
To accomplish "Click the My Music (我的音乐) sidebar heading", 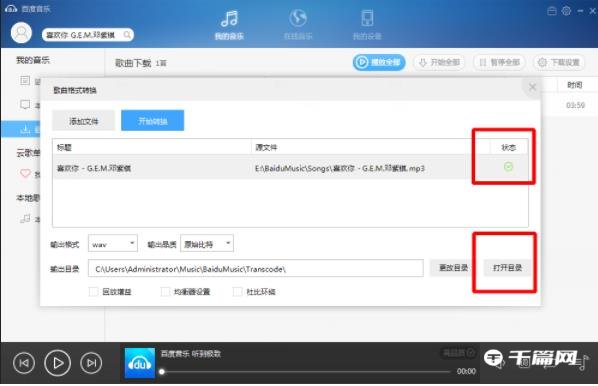I will click(33, 60).
